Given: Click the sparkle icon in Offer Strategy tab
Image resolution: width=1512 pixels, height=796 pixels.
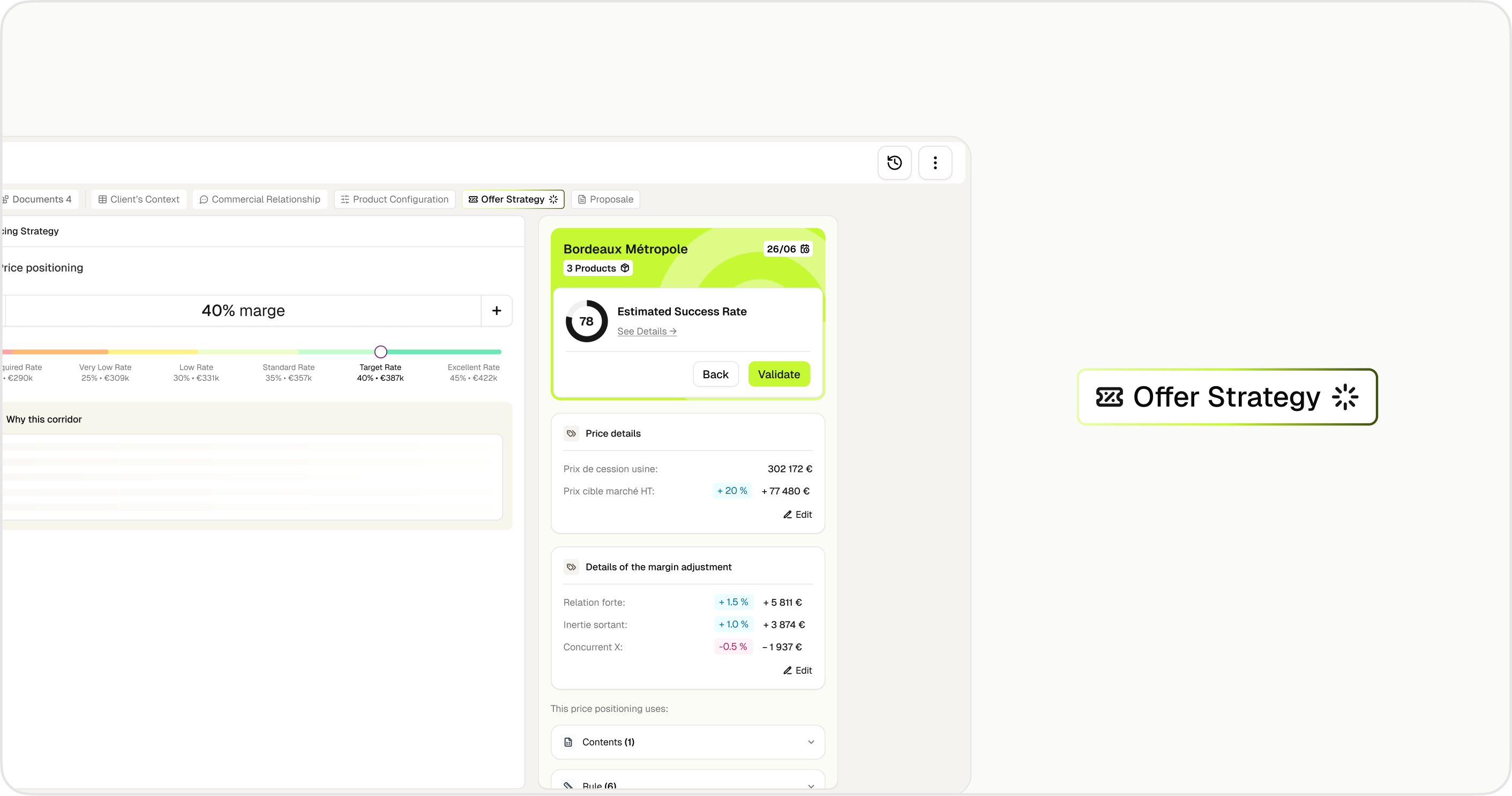Looking at the screenshot, I should coord(553,200).
